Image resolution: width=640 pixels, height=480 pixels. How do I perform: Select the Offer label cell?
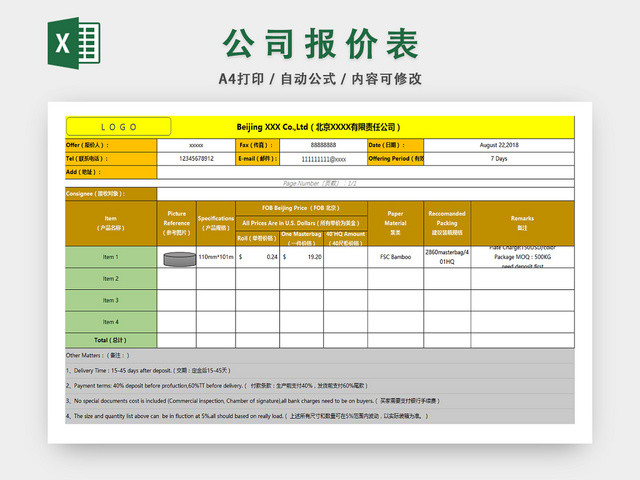click(111, 145)
